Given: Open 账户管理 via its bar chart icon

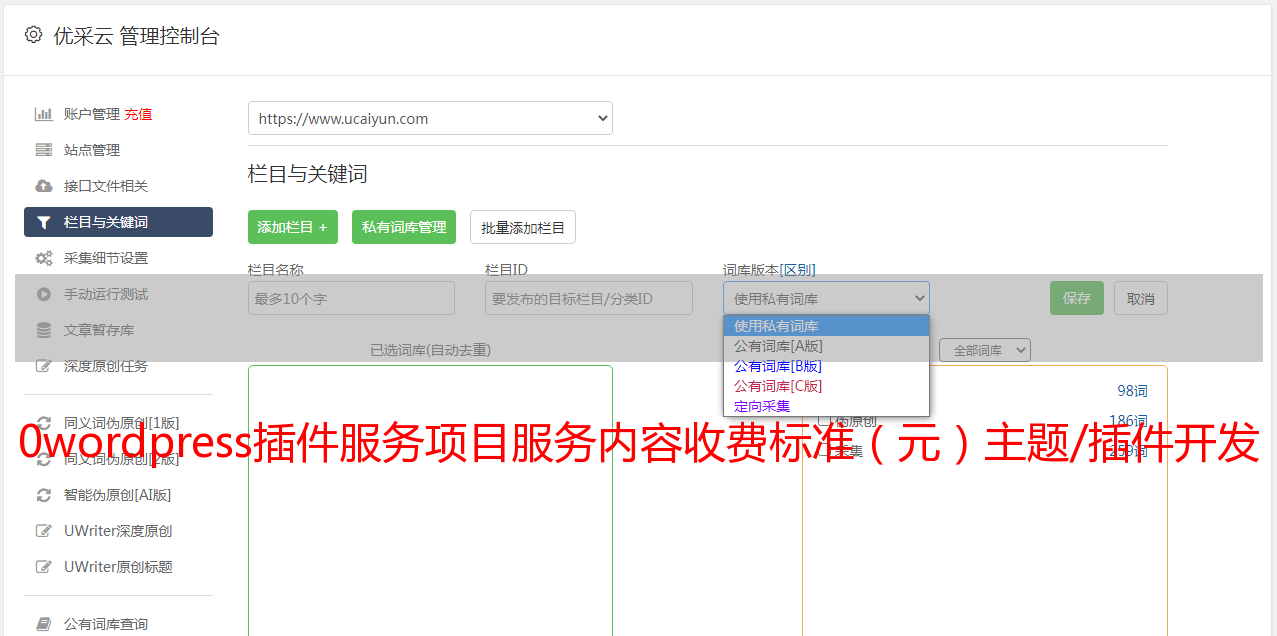Looking at the screenshot, I should [43, 114].
